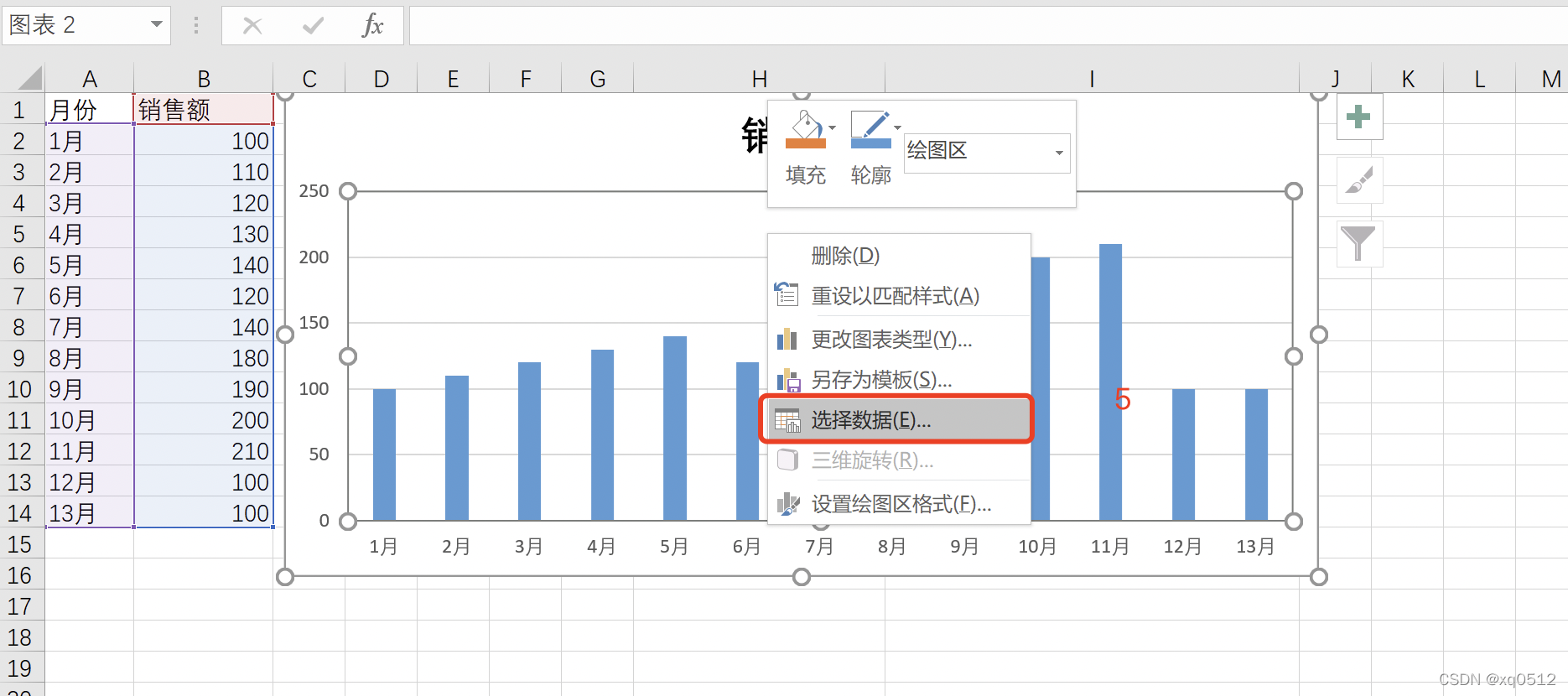Choose 另存为模板(S) menu entry

tap(899, 380)
